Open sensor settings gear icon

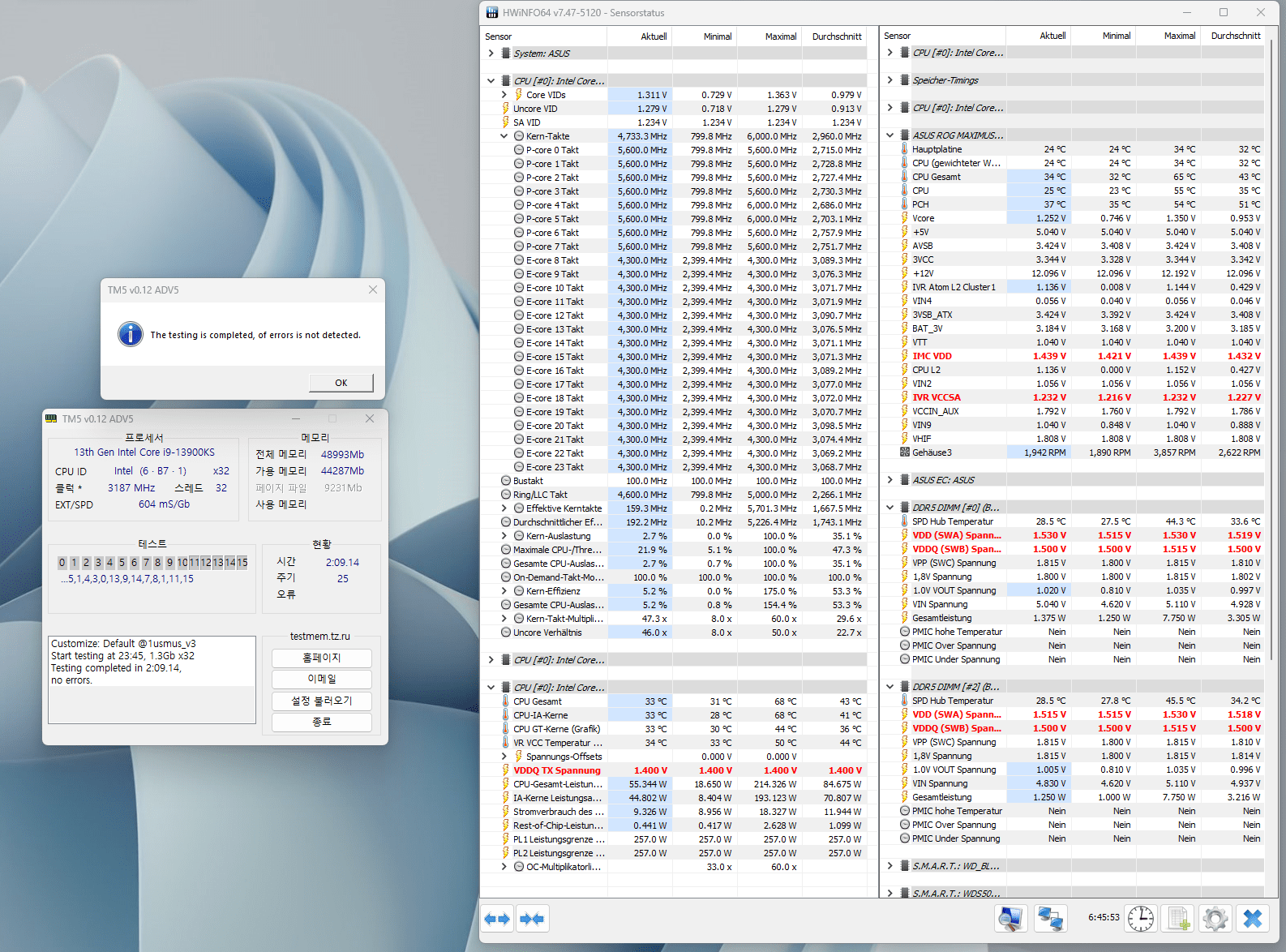click(x=1215, y=919)
